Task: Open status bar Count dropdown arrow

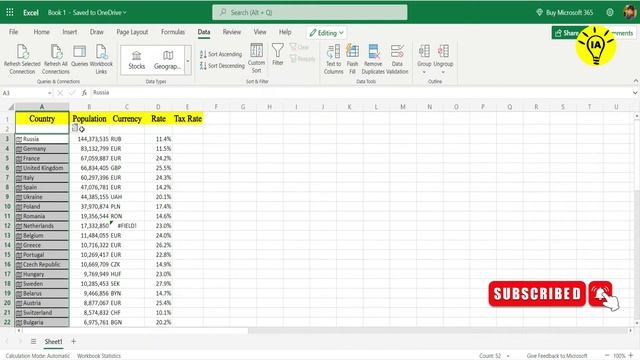Action: [508, 356]
